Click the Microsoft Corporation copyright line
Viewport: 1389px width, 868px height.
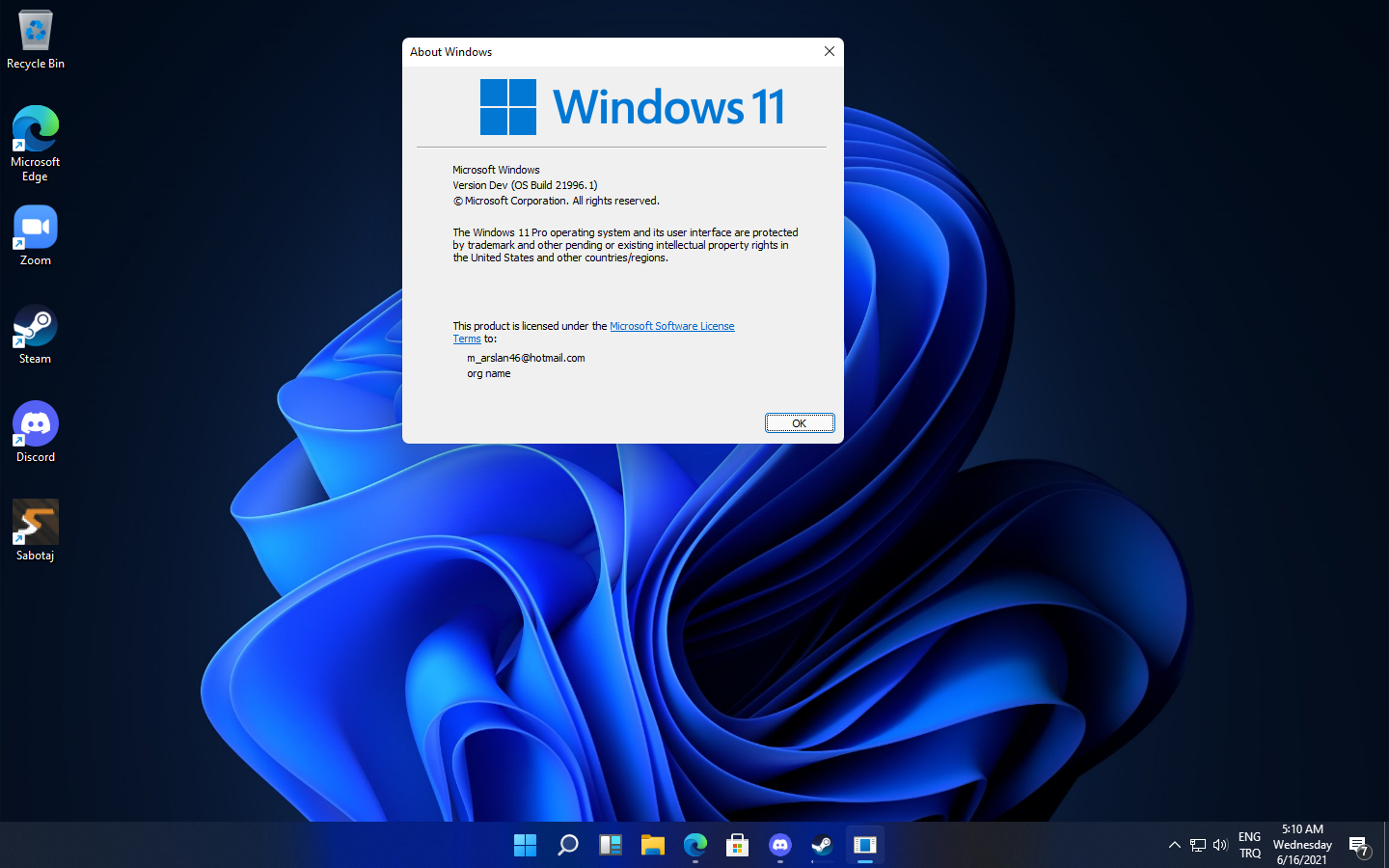click(x=557, y=201)
